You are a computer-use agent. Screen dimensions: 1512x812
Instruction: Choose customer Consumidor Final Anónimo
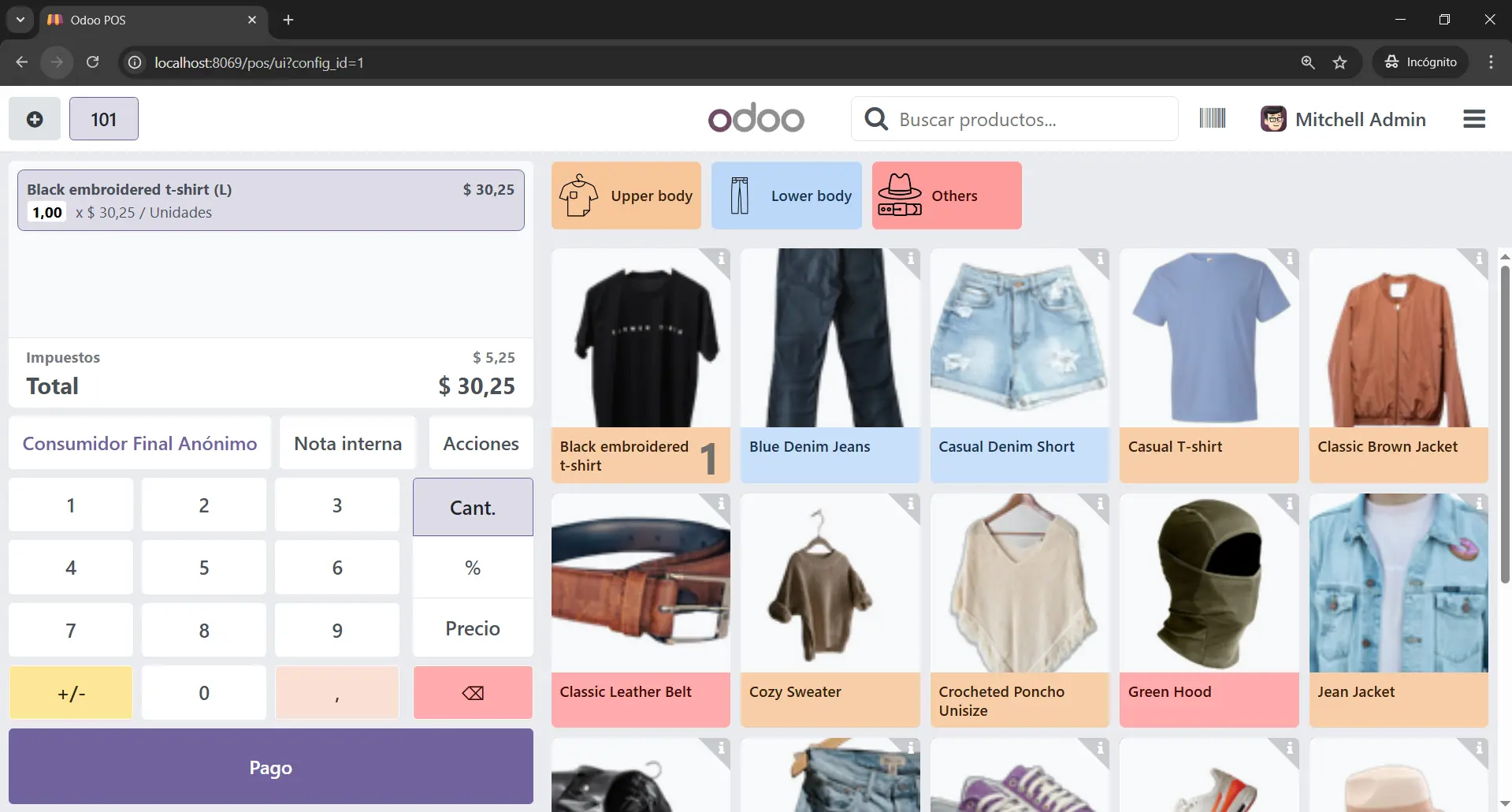coord(139,444)
